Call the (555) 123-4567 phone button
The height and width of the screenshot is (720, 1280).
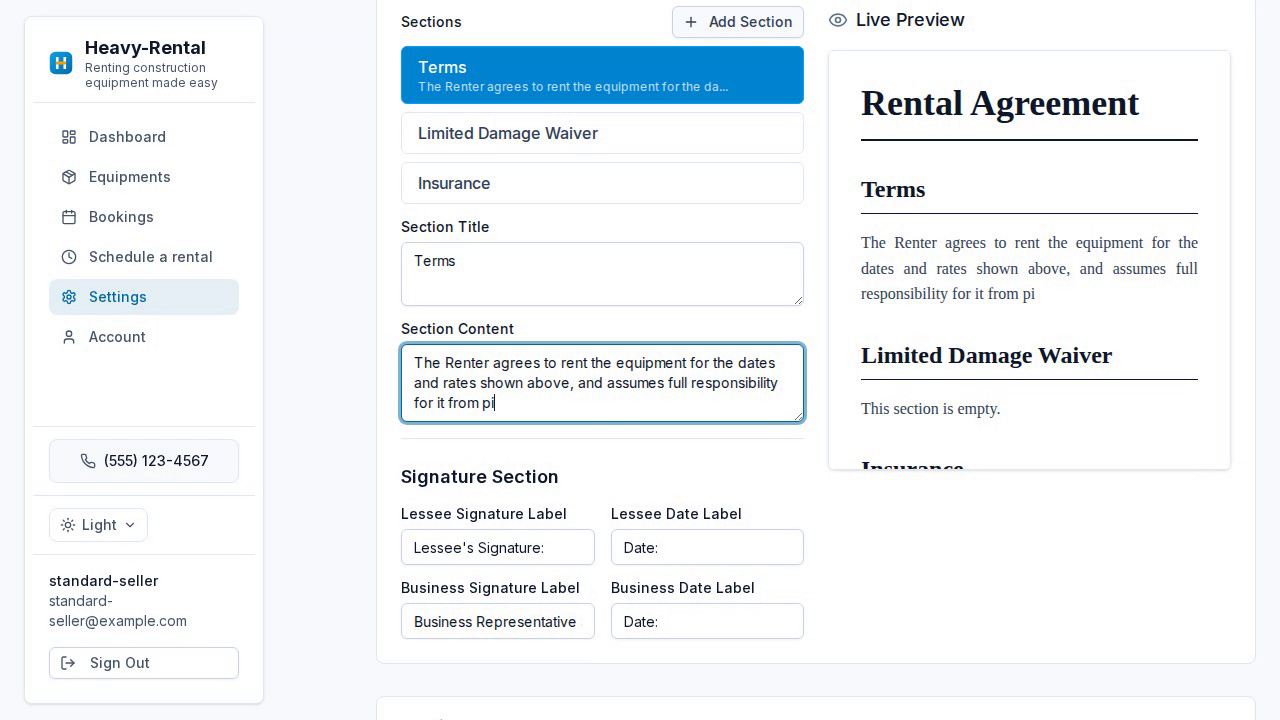[x=144, y=461]
